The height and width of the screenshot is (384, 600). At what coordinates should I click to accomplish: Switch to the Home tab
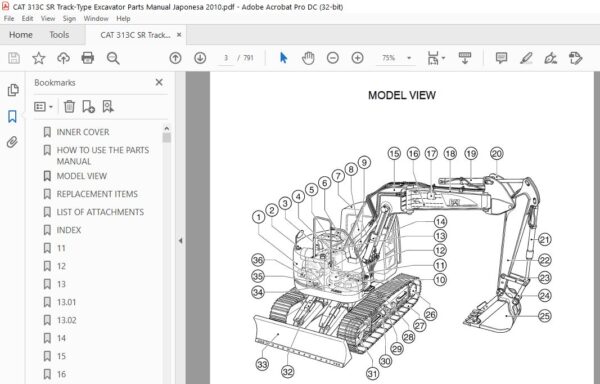click(21, 35)
